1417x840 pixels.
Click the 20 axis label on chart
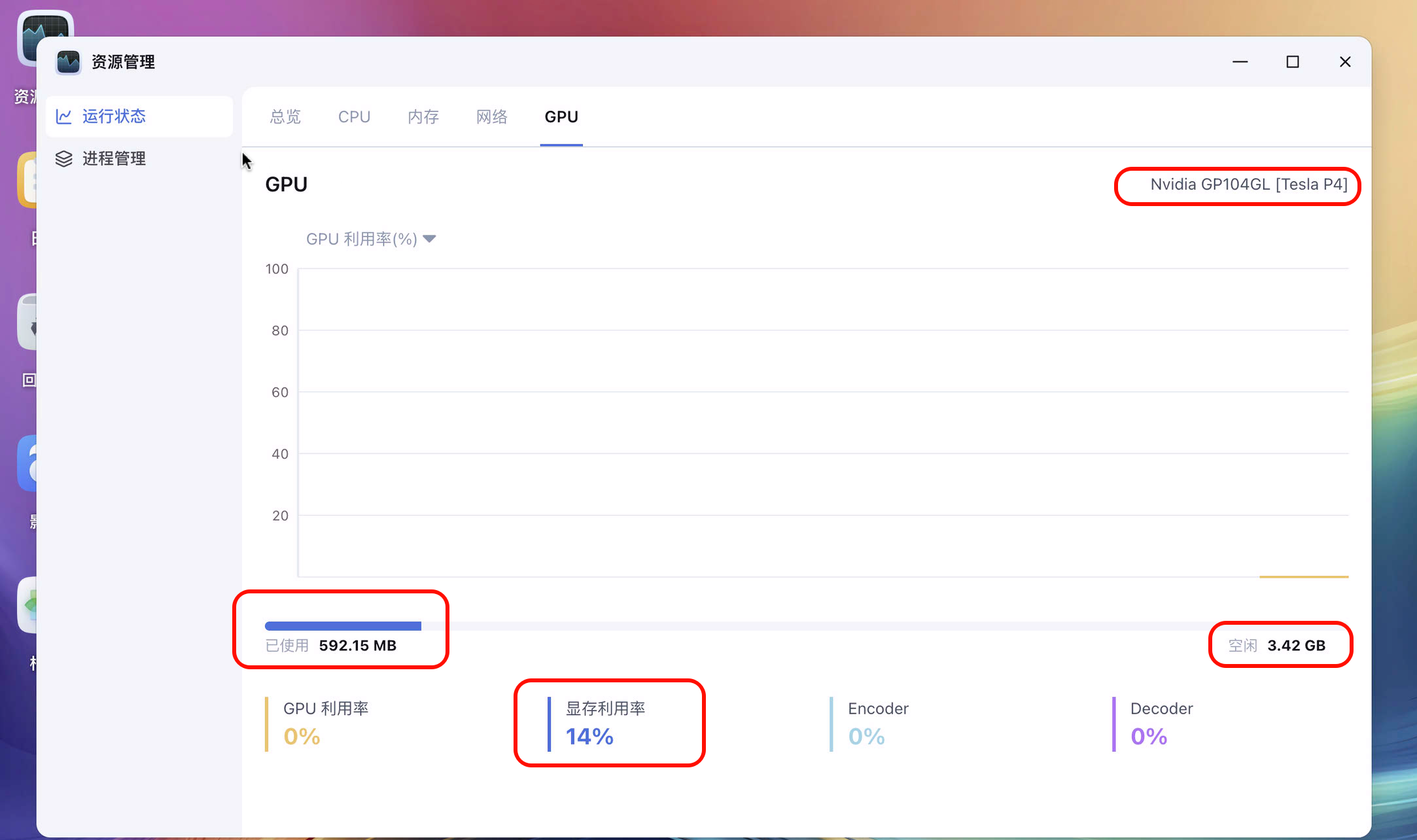[x=280, y=516]
